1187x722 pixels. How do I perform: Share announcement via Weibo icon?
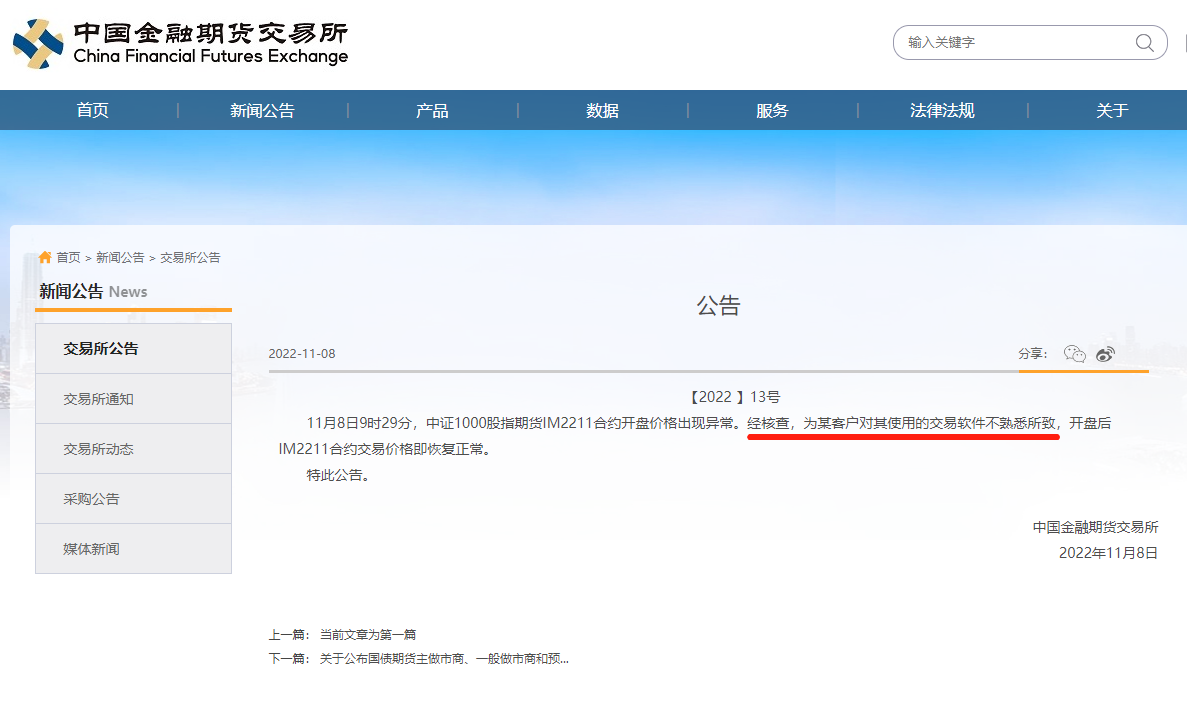1105,353
